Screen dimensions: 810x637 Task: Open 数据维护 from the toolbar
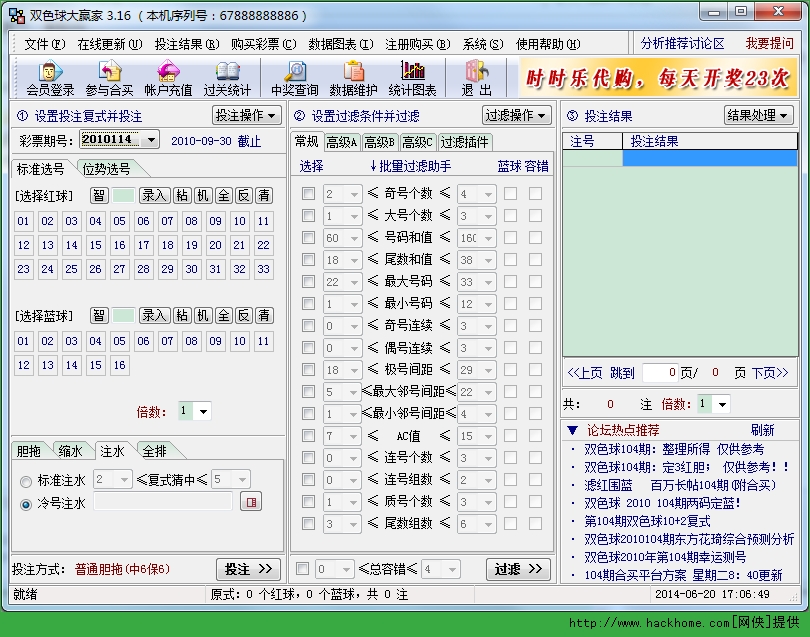pos(353,78)
